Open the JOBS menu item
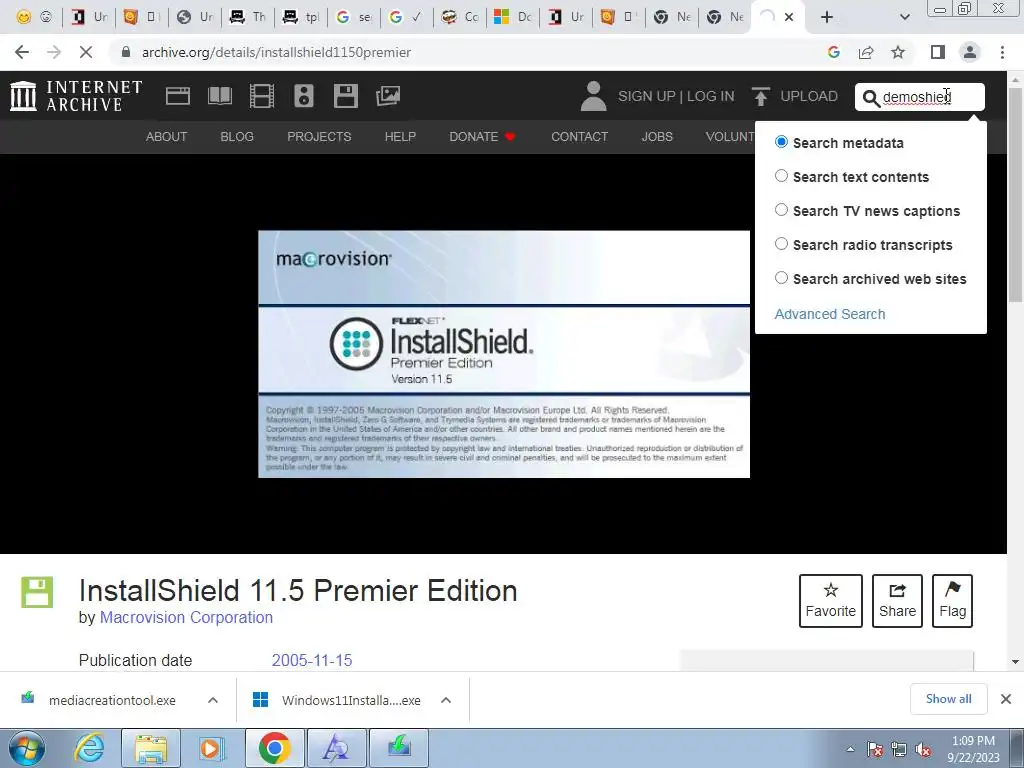The image size is (1024, 768). click(657, 136)
